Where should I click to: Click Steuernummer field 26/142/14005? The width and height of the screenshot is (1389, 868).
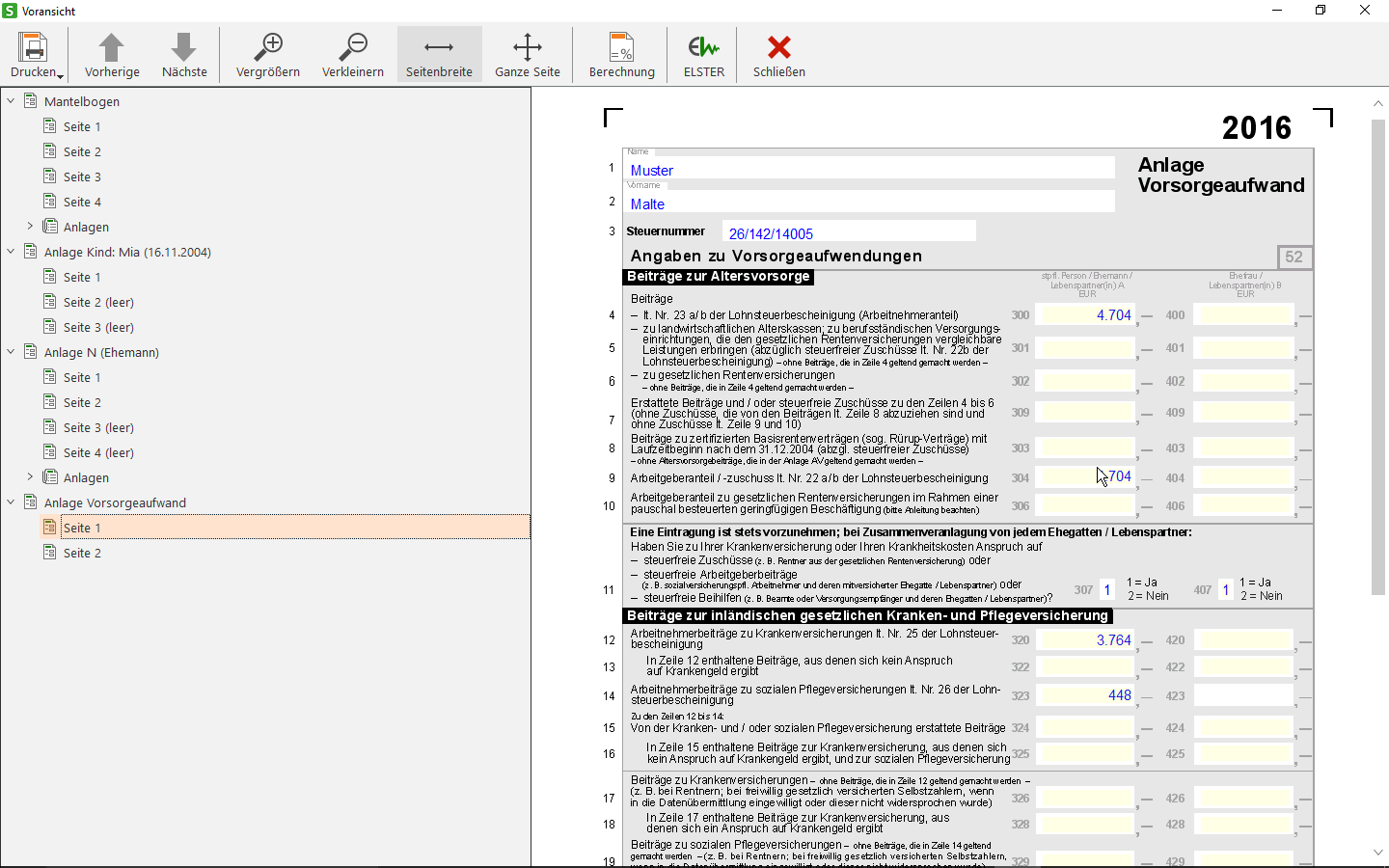point(849,232)
